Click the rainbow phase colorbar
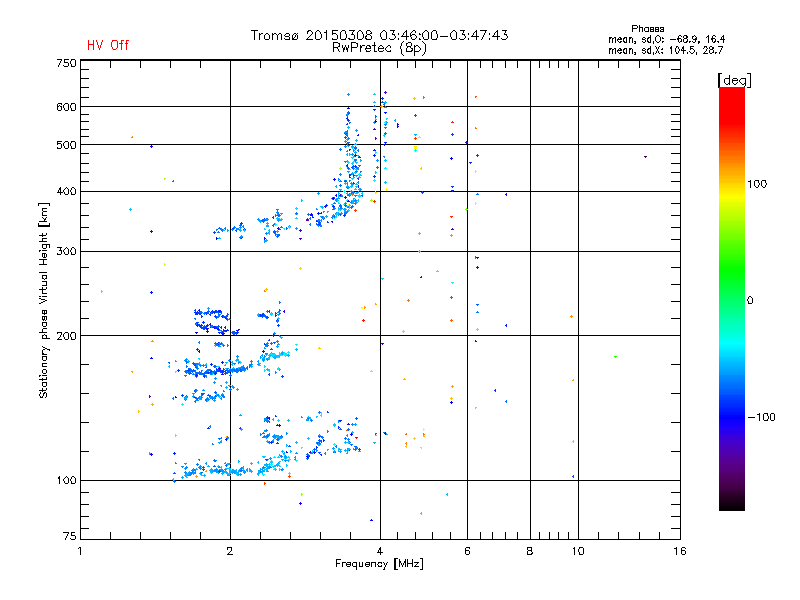The height and width of the screenshot is (600, 800). click(x=732, y=298)
